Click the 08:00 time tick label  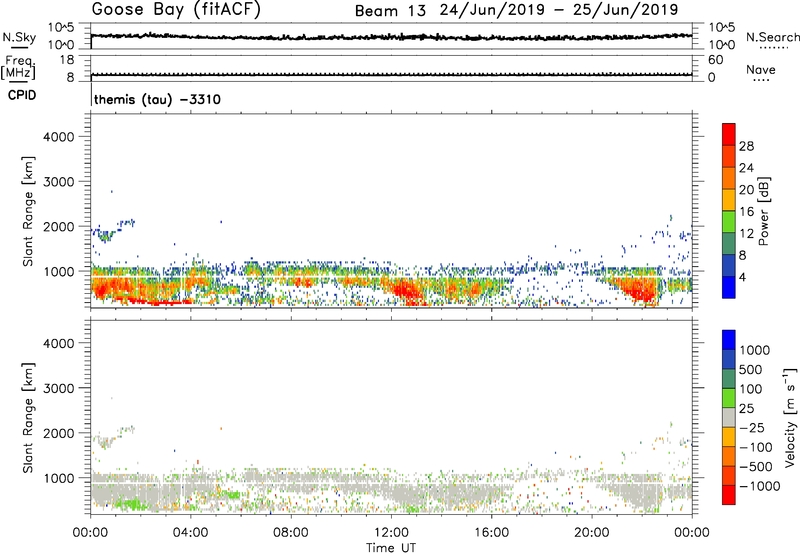(291, 533)
